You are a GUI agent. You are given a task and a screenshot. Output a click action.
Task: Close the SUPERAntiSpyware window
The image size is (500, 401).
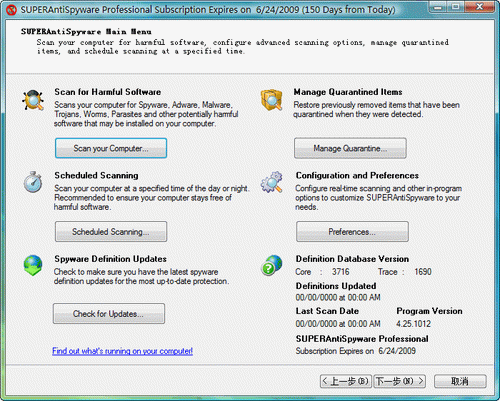coord(480,7)
